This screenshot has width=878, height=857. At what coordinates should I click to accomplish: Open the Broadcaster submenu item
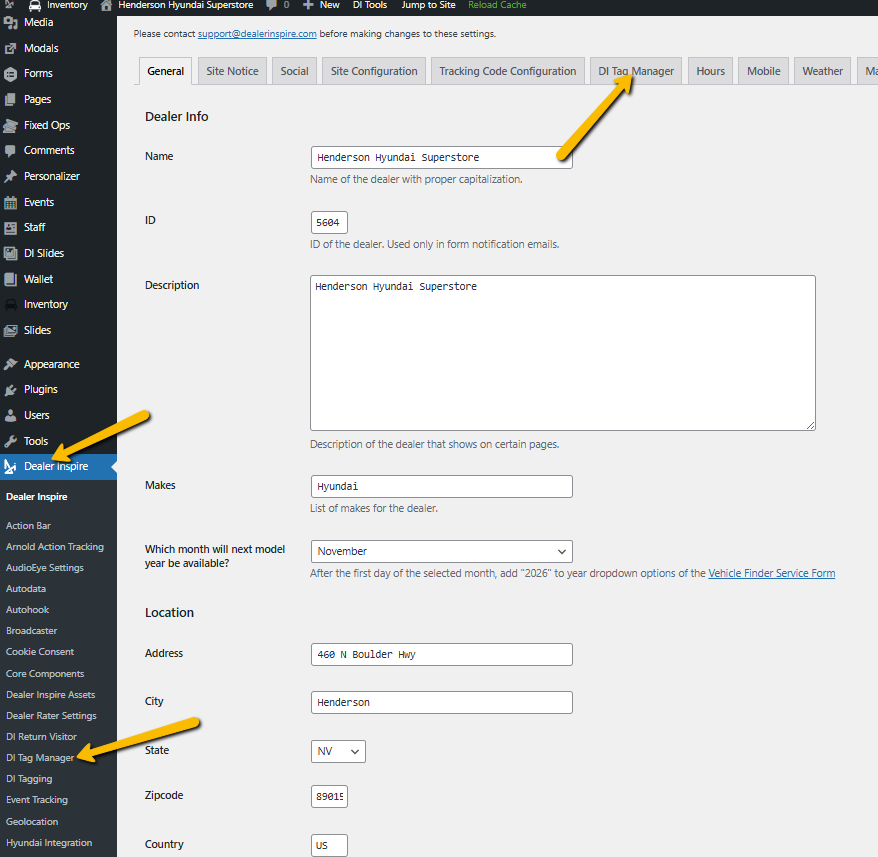(x=31, y=631)
